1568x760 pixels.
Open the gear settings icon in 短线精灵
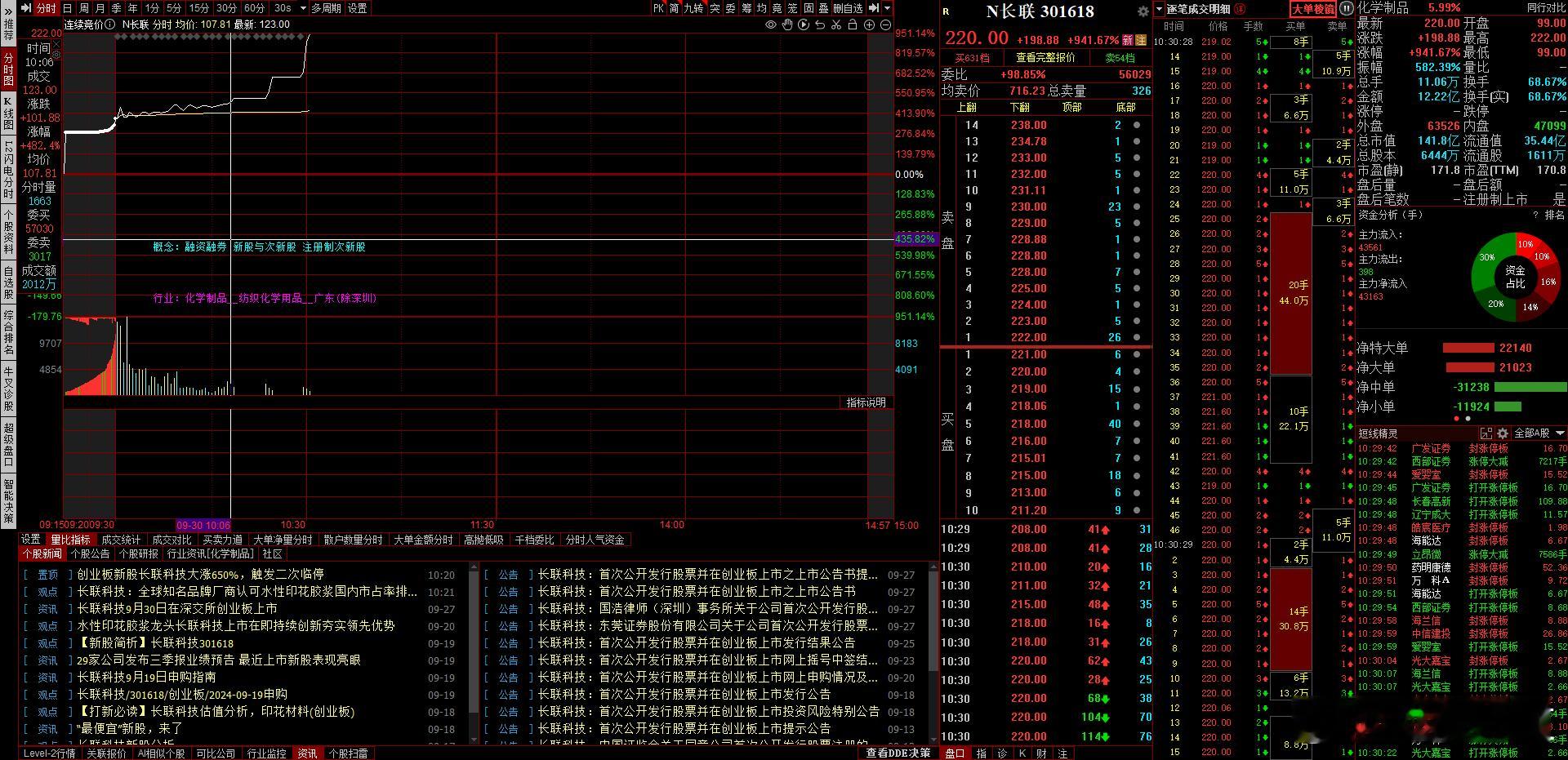(x=1501, y=433)
